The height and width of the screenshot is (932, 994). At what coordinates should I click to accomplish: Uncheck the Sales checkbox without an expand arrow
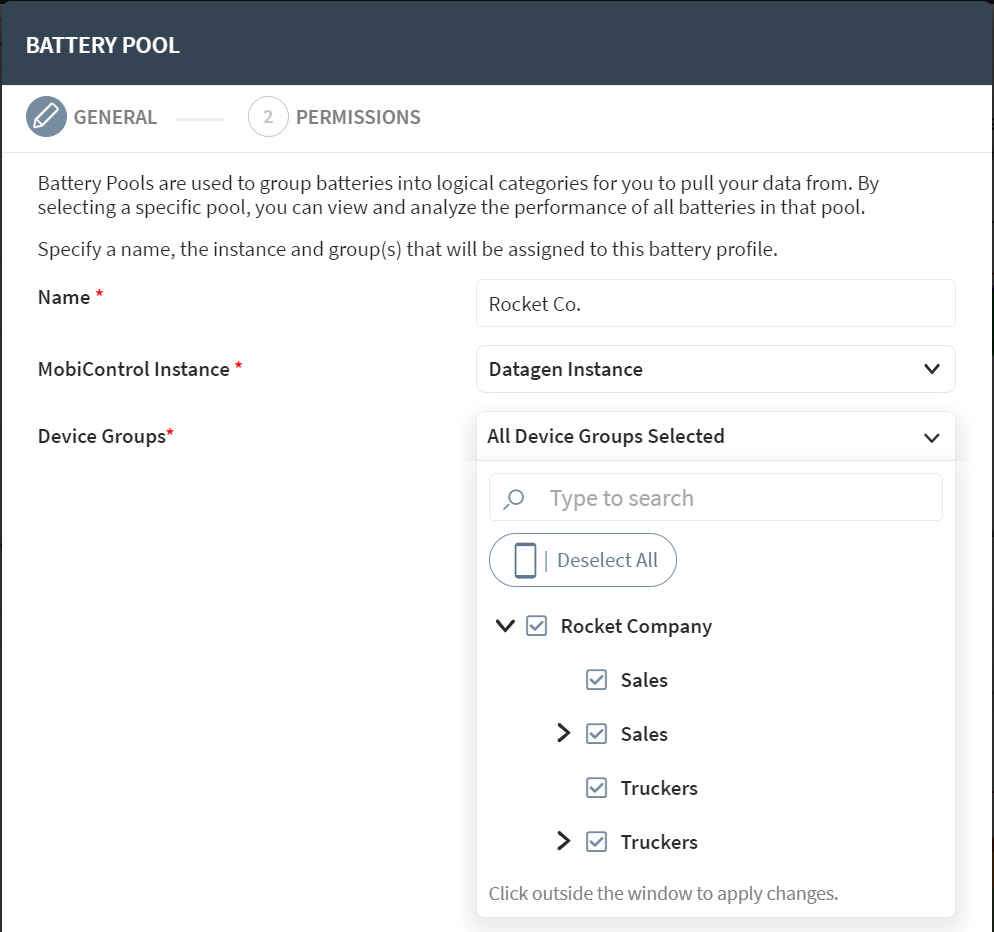[597, 680]
